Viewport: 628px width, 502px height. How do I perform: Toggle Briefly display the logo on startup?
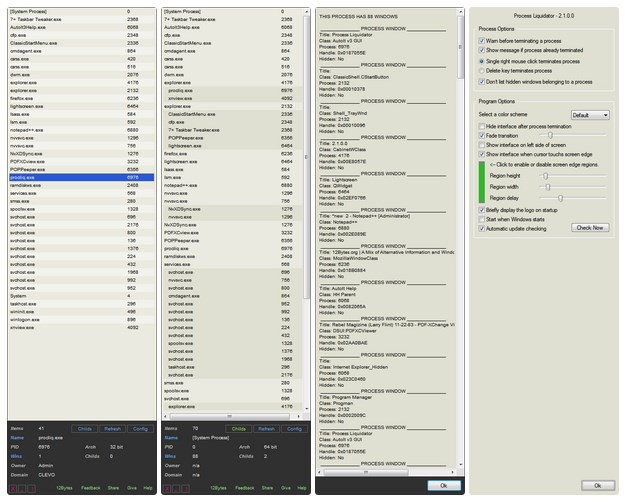[482, 210]
